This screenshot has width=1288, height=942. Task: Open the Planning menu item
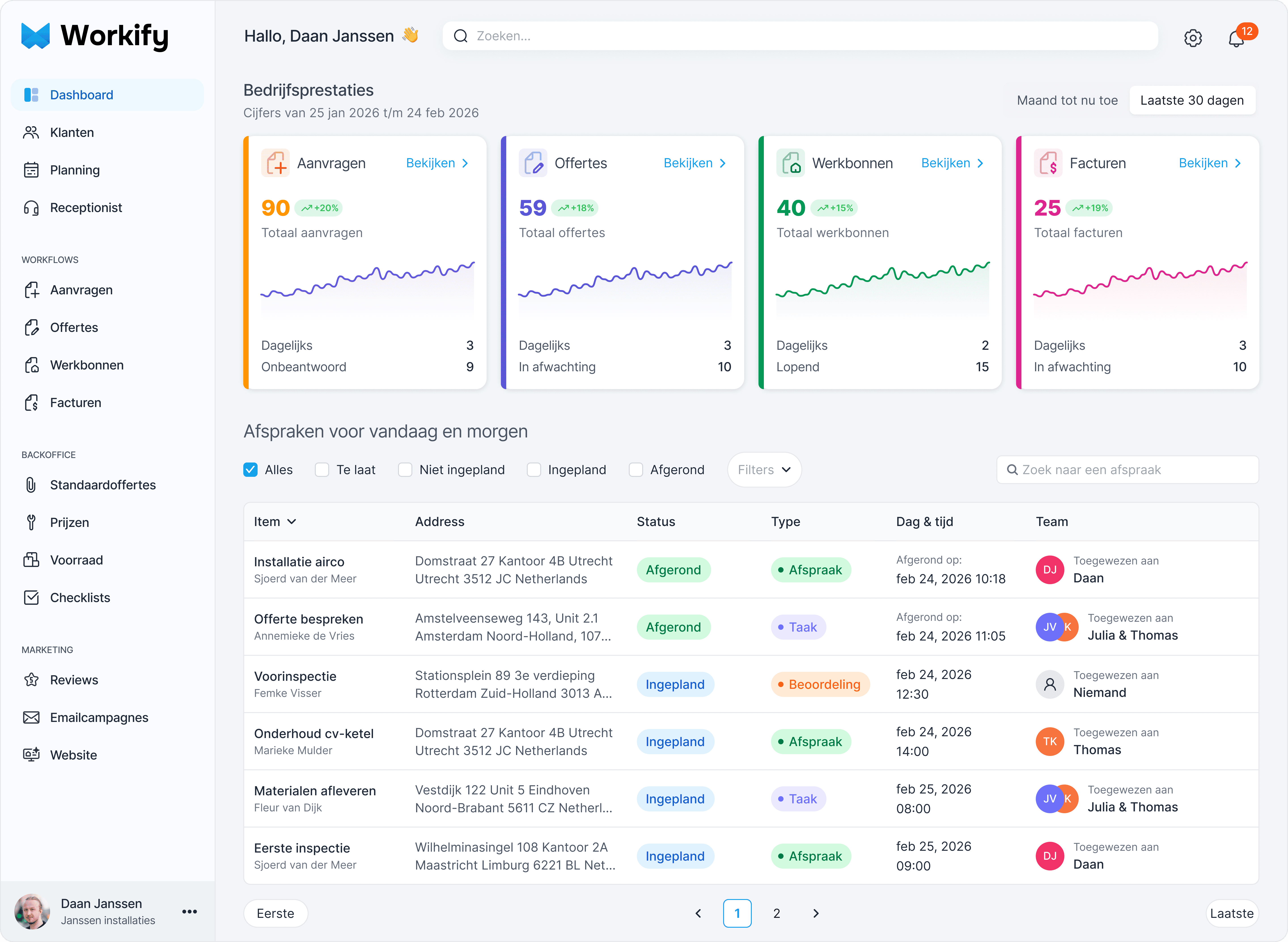click(107, 170)
